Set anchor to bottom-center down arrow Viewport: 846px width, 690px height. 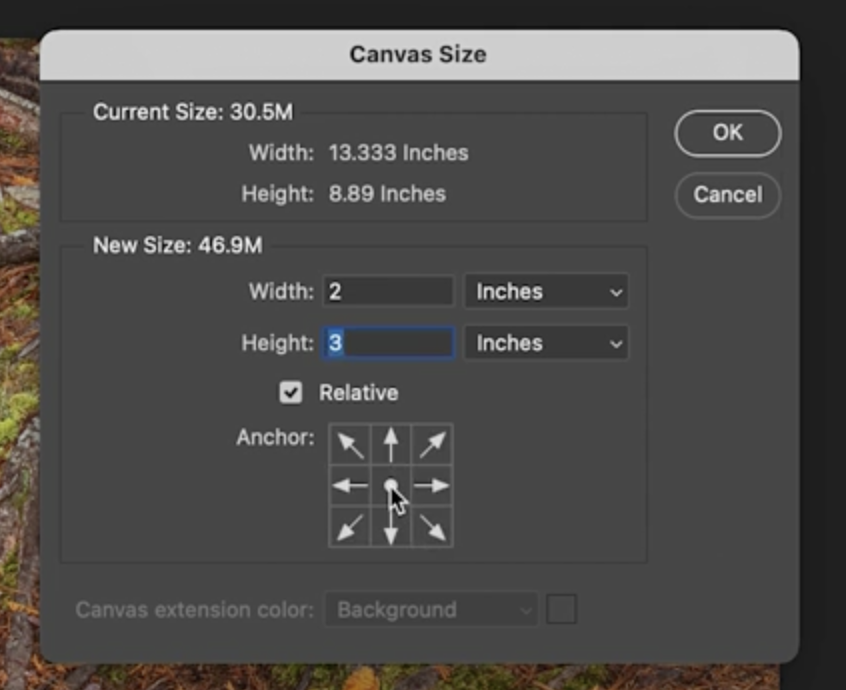[391, 527]
